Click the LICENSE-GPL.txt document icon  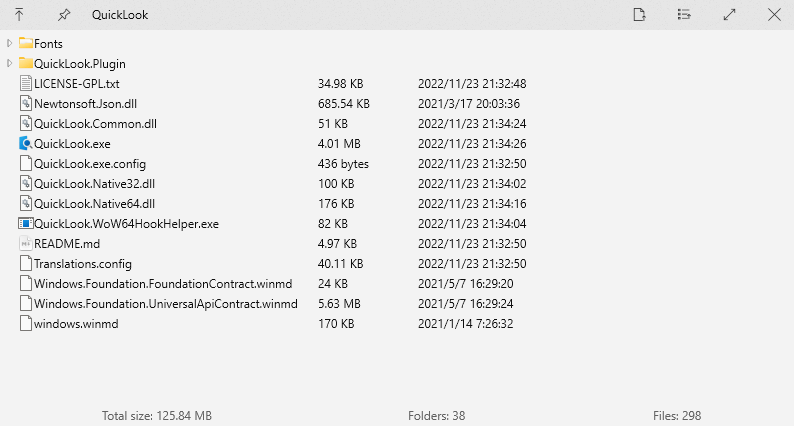point(26,84)
